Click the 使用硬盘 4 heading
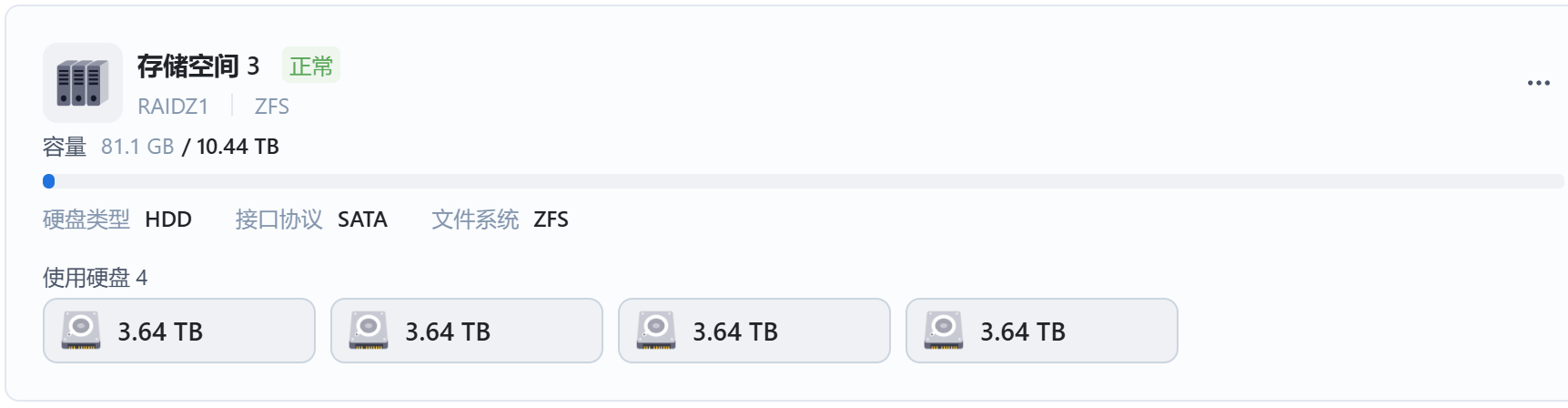The width and height of the screenshot is (1568, 408). [95, 278]
